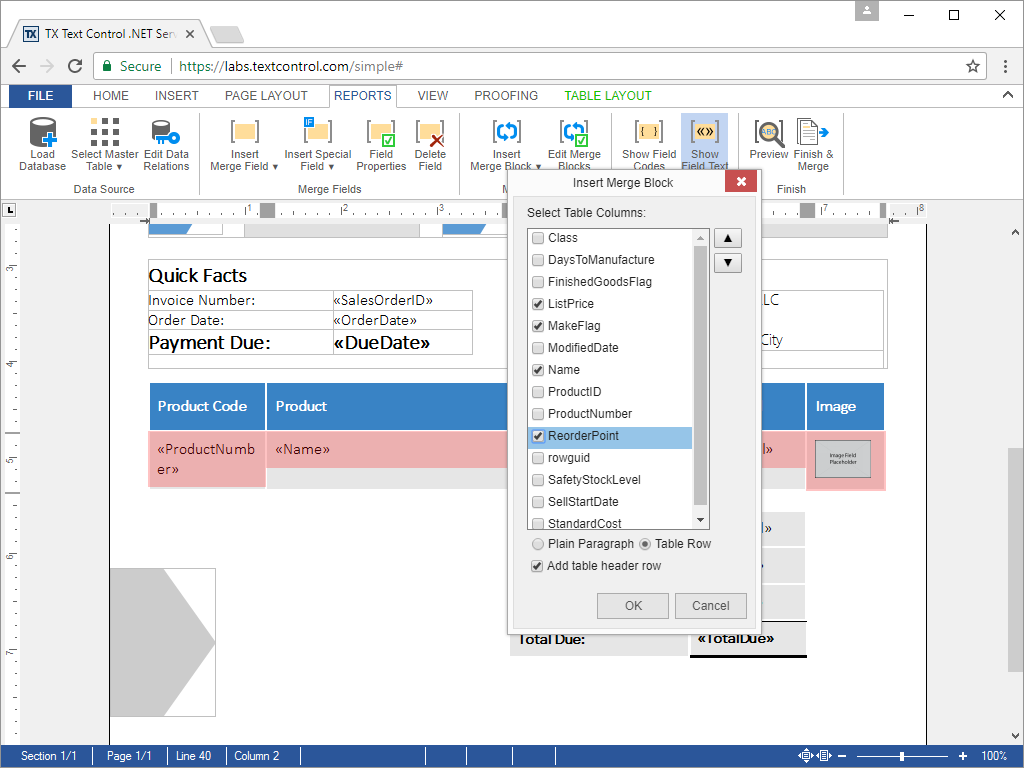Disable Add table header row
Screen dimensions: 1024x768
[x=538, y=566]
